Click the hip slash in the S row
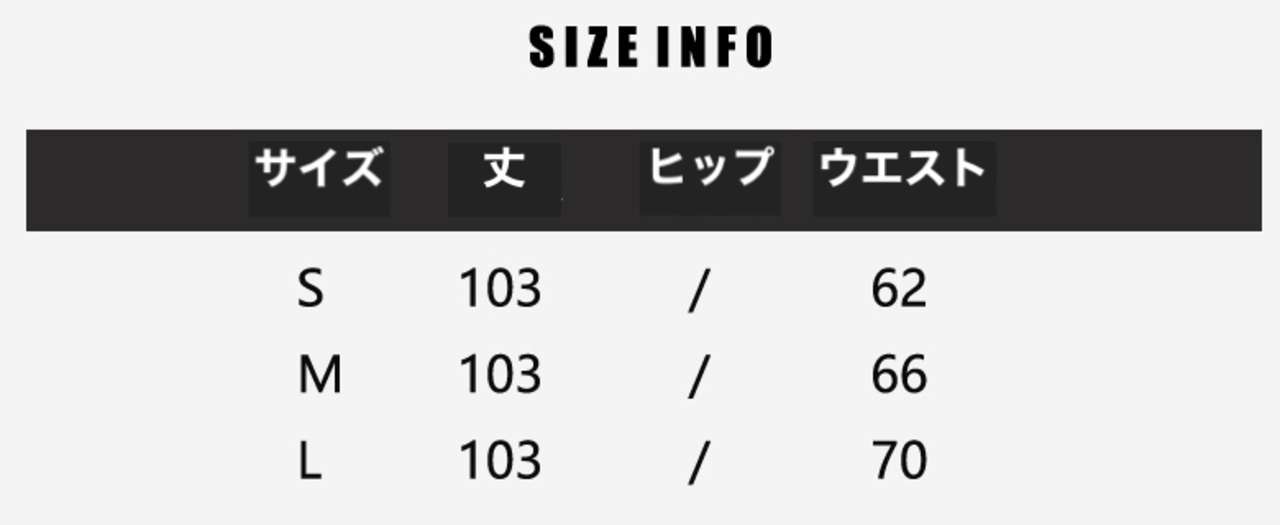 (x=698, y=292)
